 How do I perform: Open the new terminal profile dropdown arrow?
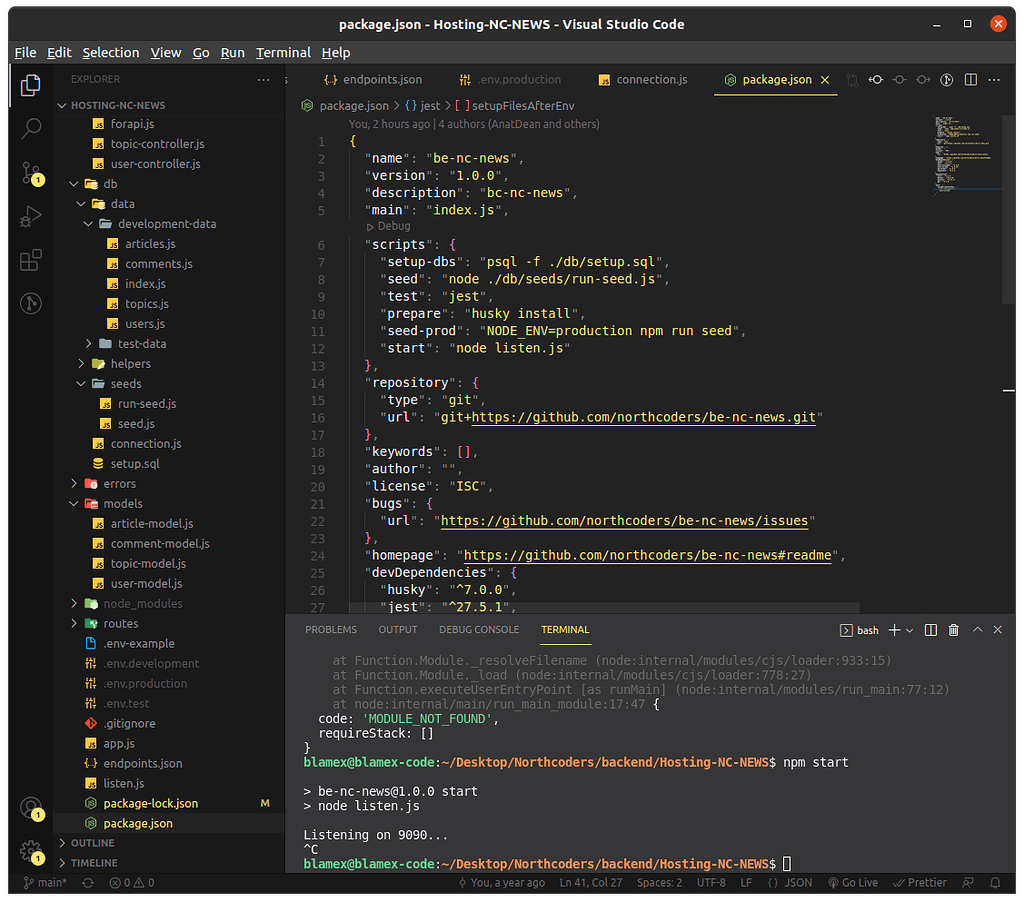[x=910, y=630]
